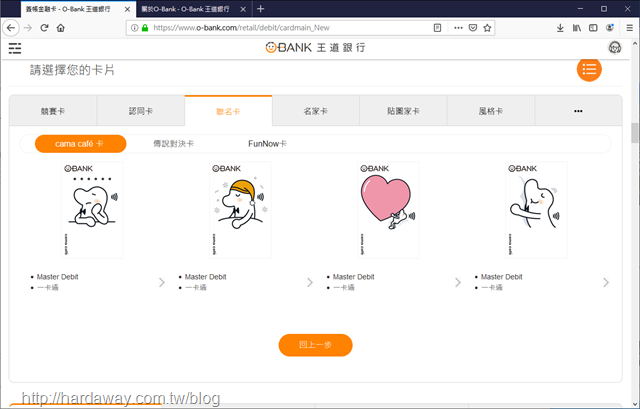
Task: Go back with the browser back arrow
Action: [x=11, y=28]
